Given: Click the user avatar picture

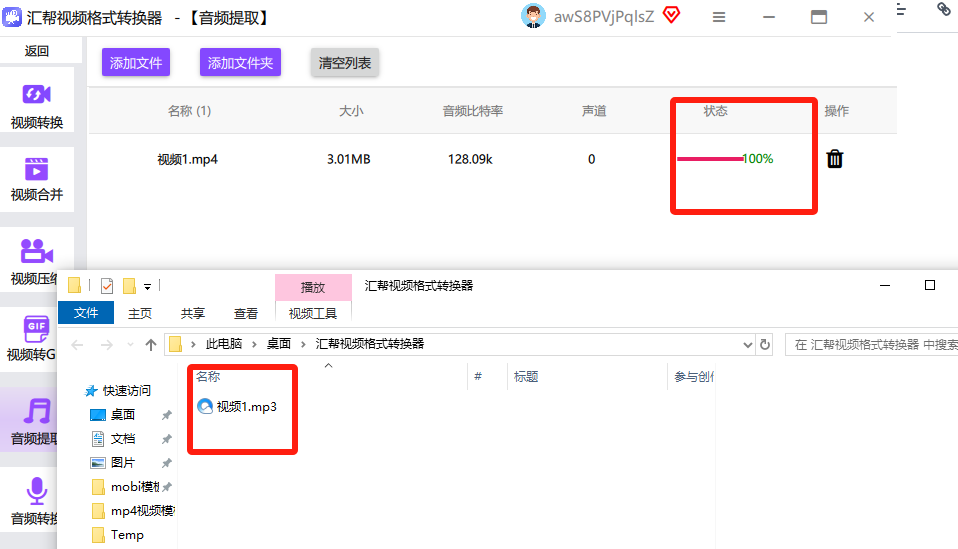Looking at the screenshot, I should (x=533, y=16).
